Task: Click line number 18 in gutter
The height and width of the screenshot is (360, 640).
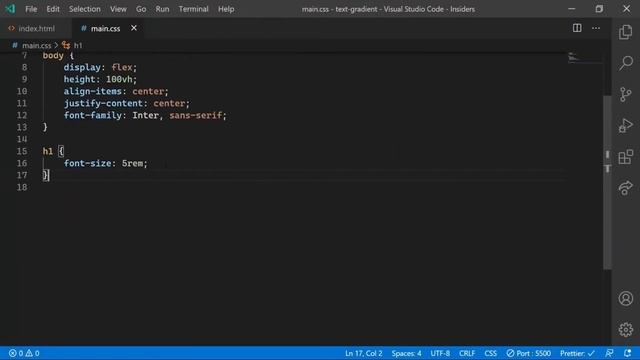Action: coord(22,187)
